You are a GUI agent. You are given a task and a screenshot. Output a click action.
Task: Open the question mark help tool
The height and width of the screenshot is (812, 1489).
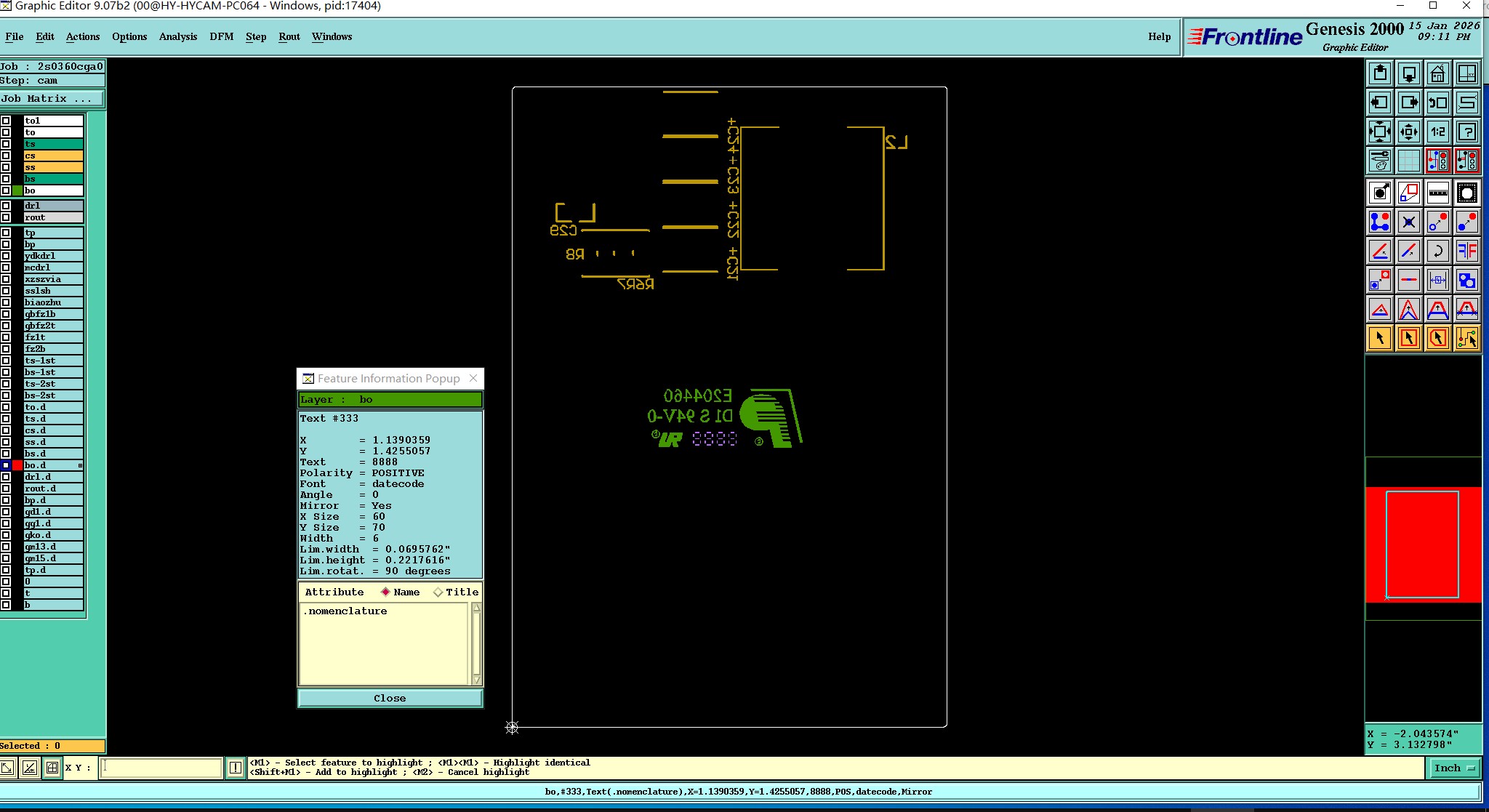pos(1467,132)
